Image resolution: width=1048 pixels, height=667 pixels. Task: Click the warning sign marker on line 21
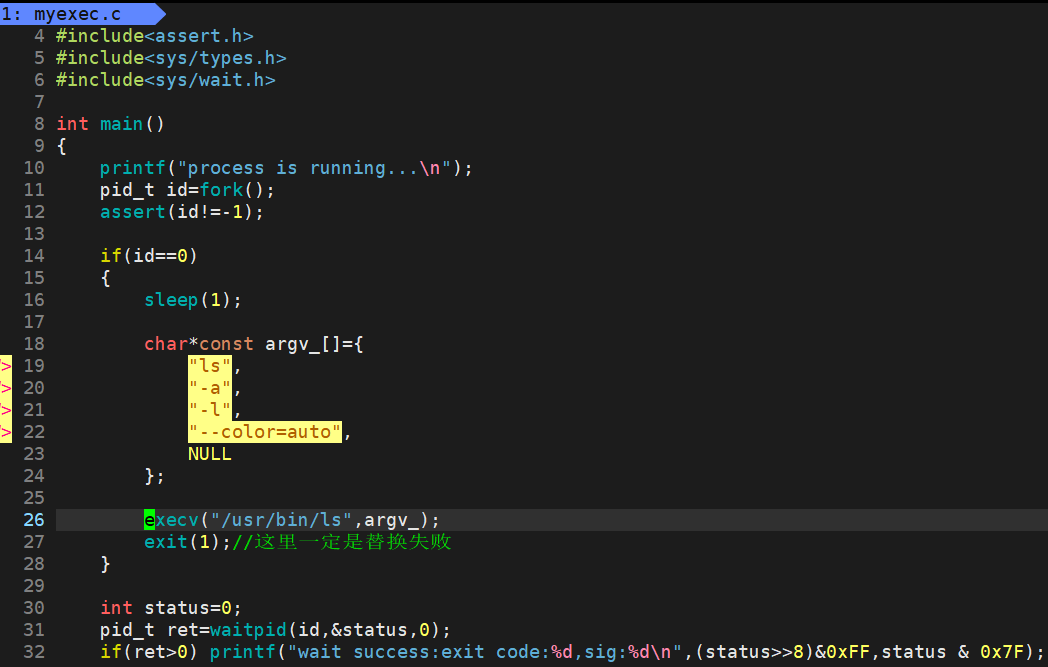point(6,410)
